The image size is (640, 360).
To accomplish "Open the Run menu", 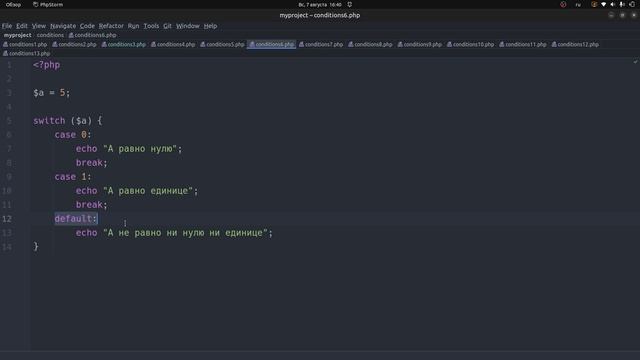I will [x=133, y=26].
